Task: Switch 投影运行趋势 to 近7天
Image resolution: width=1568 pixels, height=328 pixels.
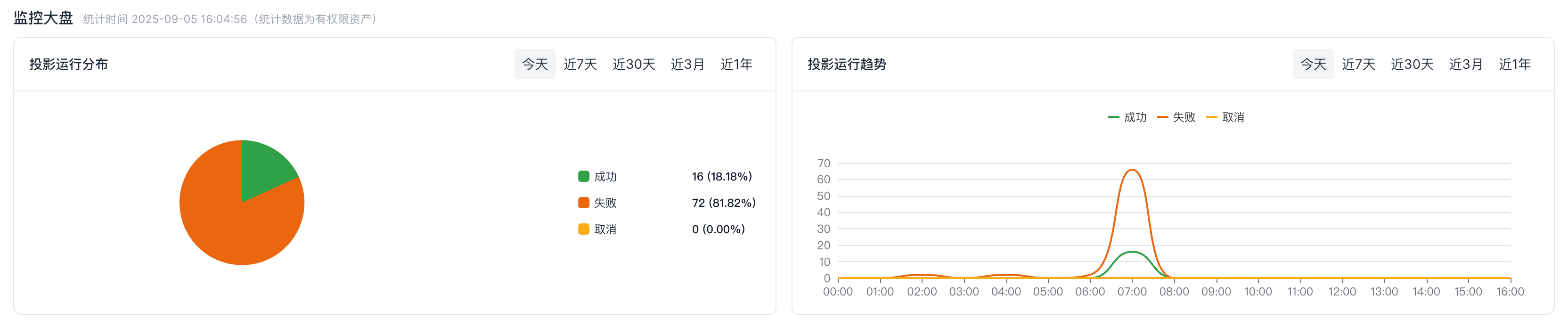Action: pyautogui.click(x=1358, y=65)
